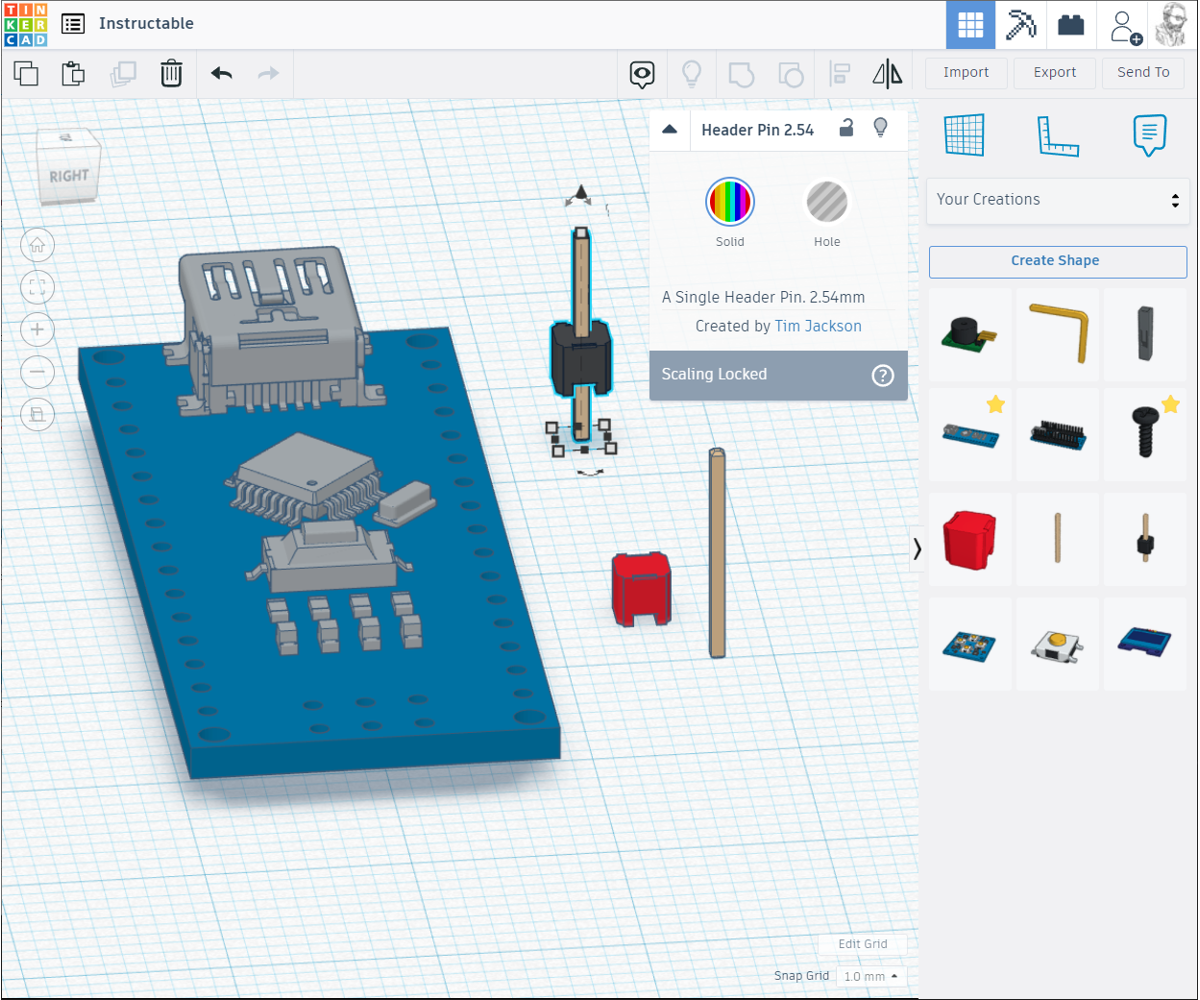Collapse the Header Pin 2.54 panel
1200x1000 pixels.
pyautogui.click(x=670, y=129)
